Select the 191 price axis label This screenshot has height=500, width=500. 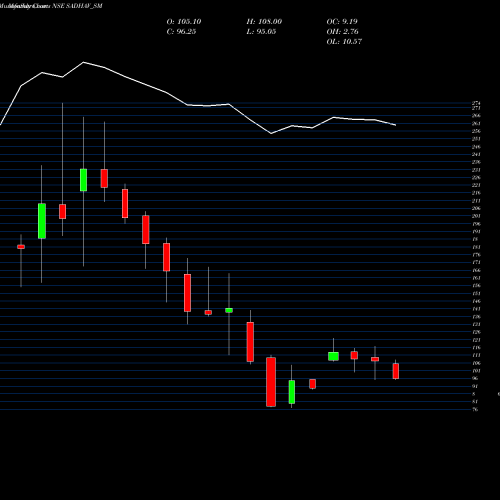click(476, 232)
